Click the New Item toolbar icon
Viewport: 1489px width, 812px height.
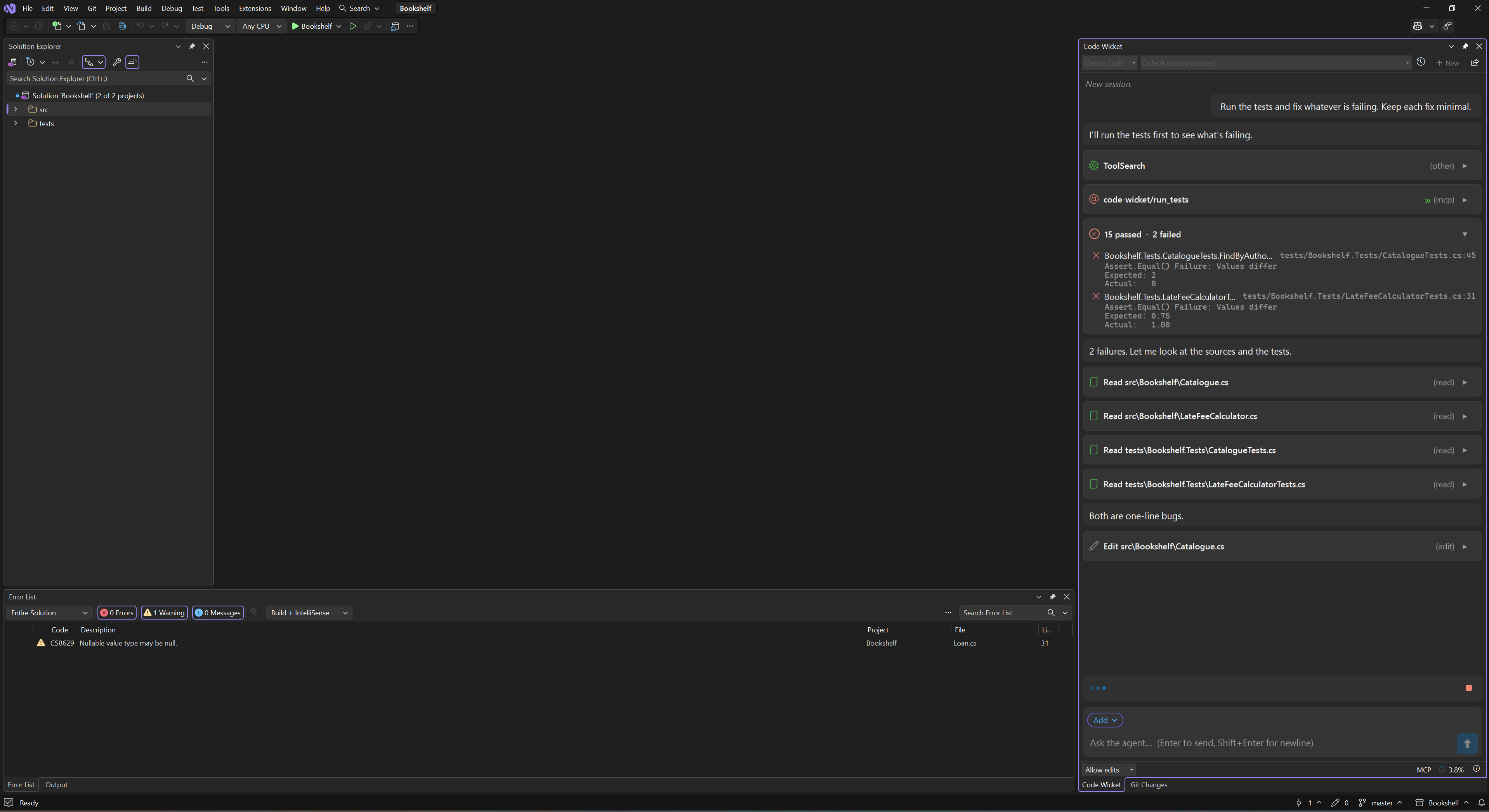(57, 26)
